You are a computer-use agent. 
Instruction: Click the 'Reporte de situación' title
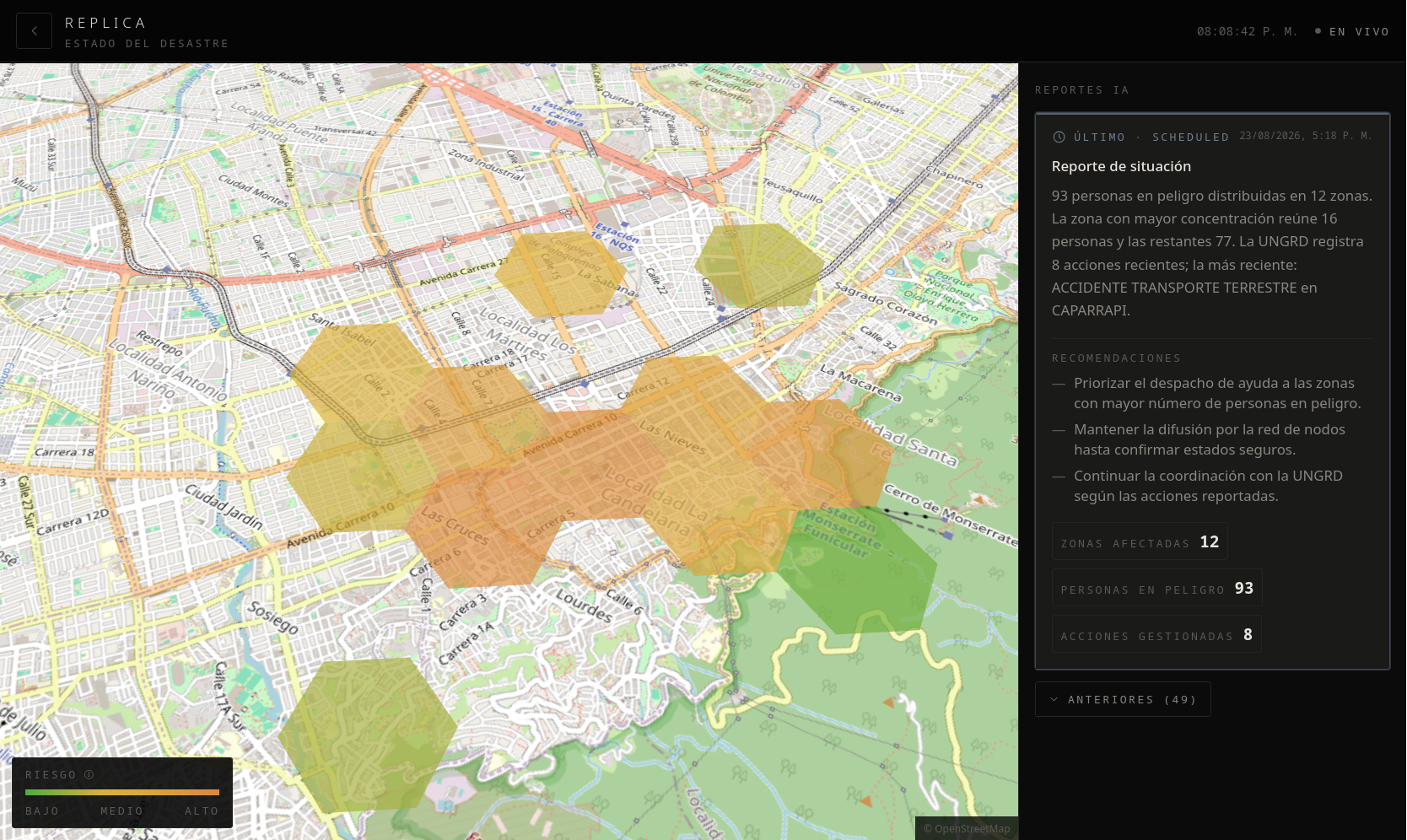pyautogui.click(x=1121, y=166)
